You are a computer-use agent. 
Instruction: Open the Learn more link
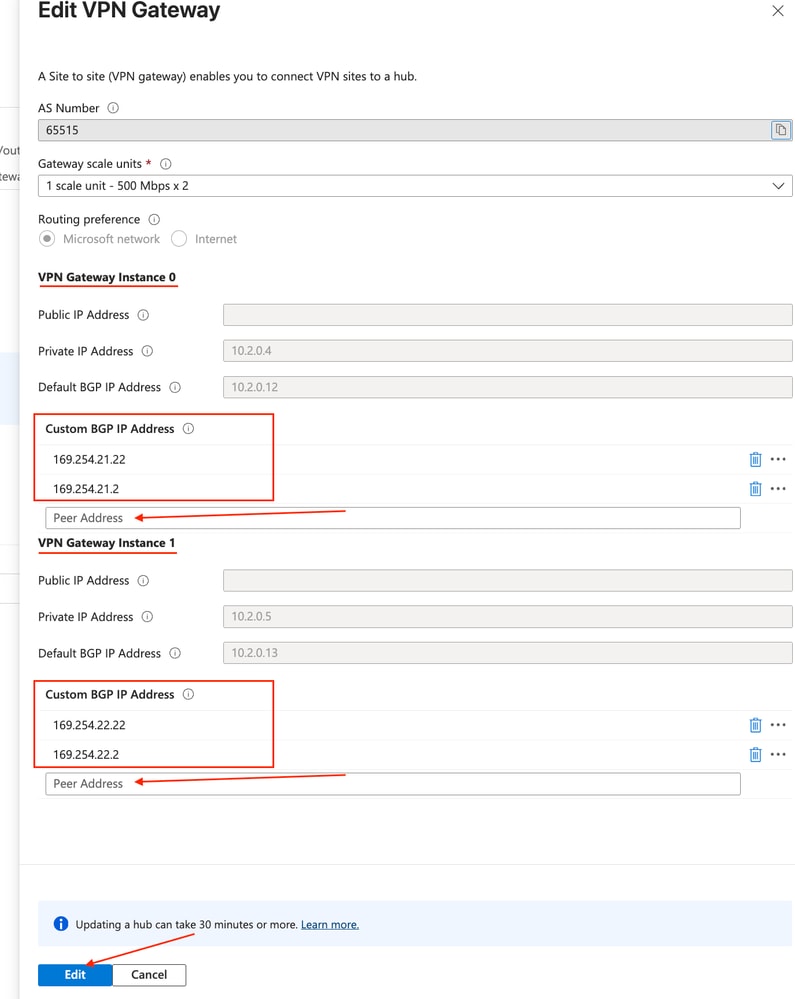click(330, 924)
